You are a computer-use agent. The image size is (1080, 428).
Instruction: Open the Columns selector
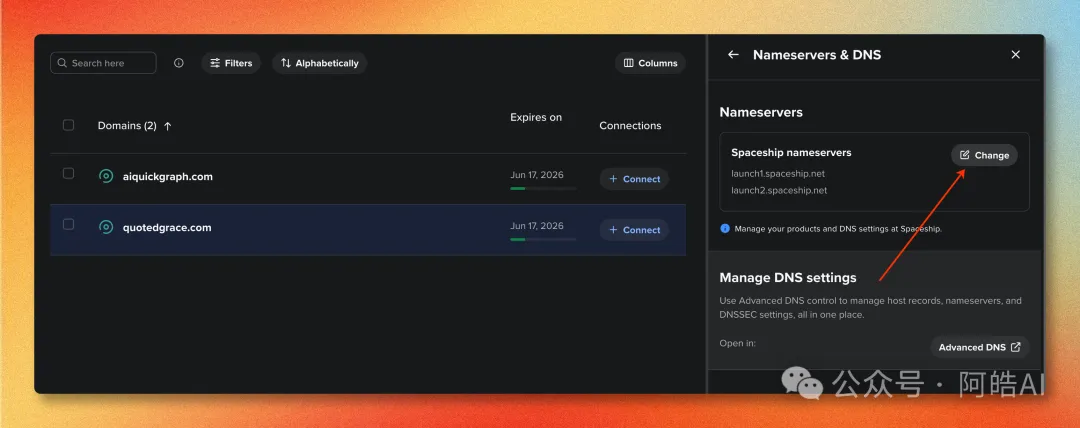pyautogui.click(x=650, y=63)
